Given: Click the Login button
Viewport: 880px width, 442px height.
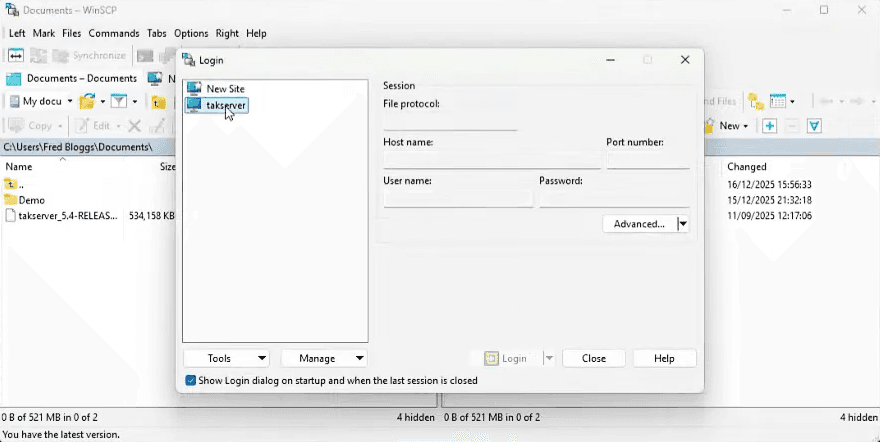Looking at the screenshot, I should pos(507,358).
